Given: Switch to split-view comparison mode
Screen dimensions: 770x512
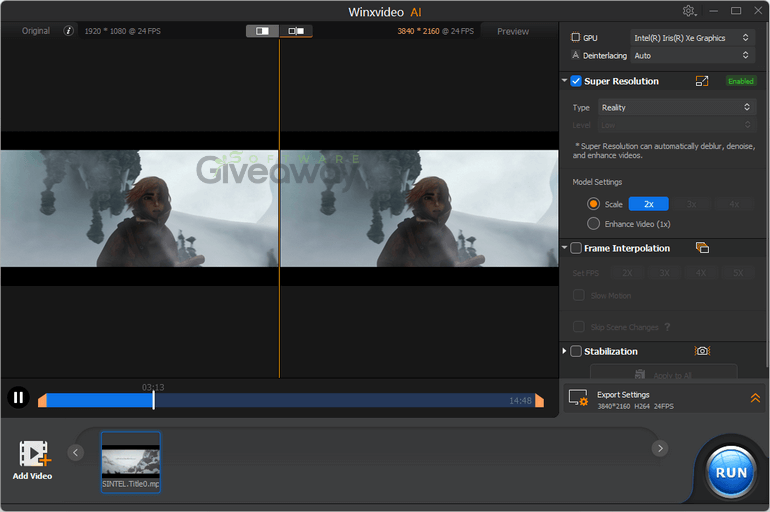Looking at the screenshot, I should click(263, 31).
